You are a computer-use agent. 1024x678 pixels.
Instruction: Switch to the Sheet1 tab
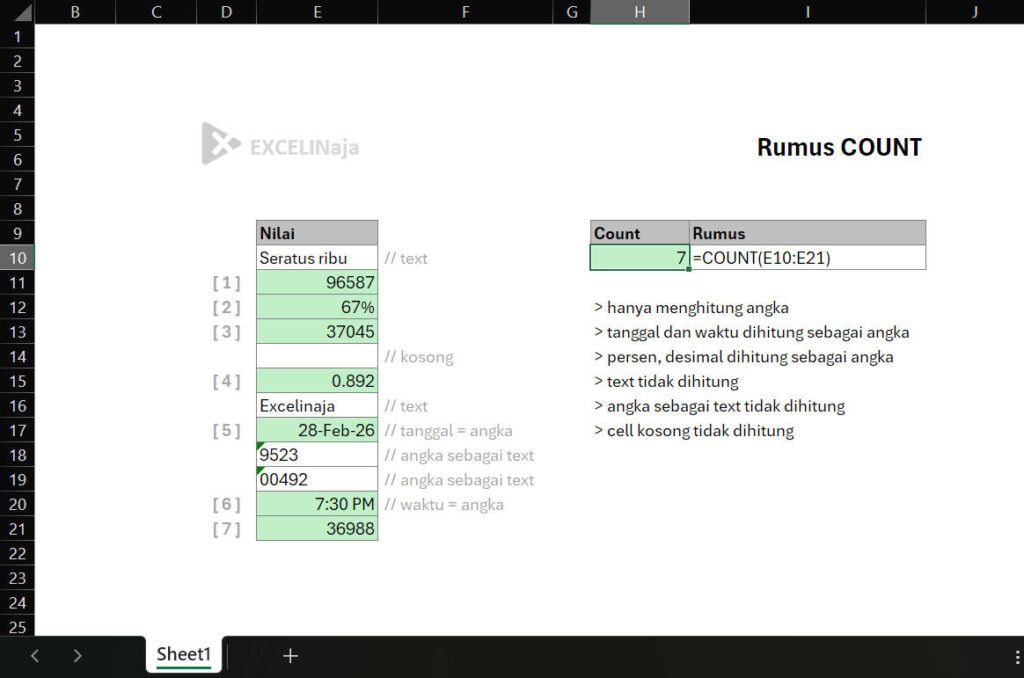click(183, 655)
